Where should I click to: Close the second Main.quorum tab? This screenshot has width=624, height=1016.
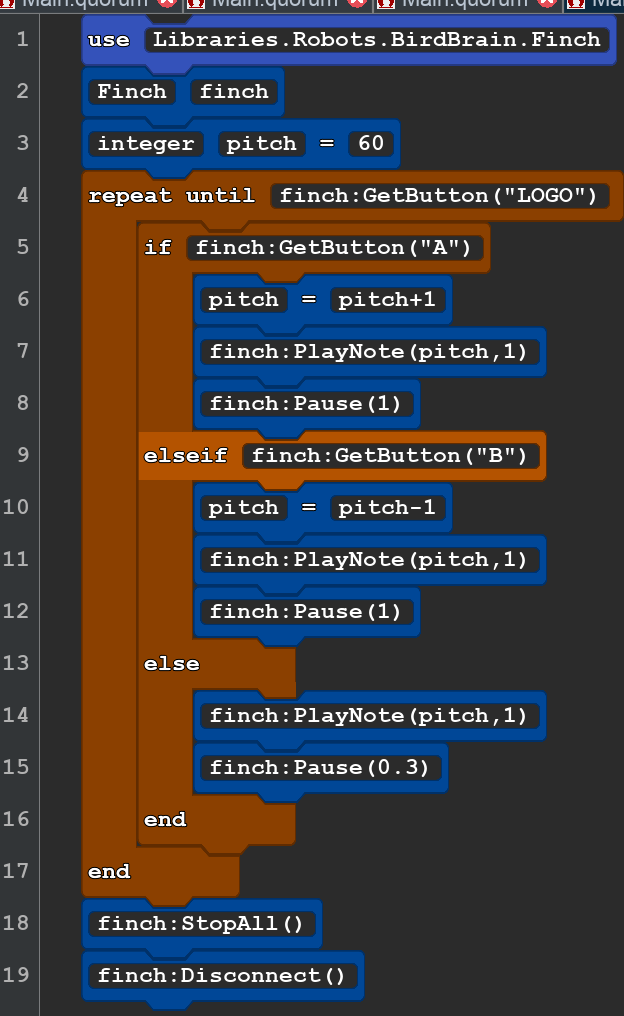[357, 3]
